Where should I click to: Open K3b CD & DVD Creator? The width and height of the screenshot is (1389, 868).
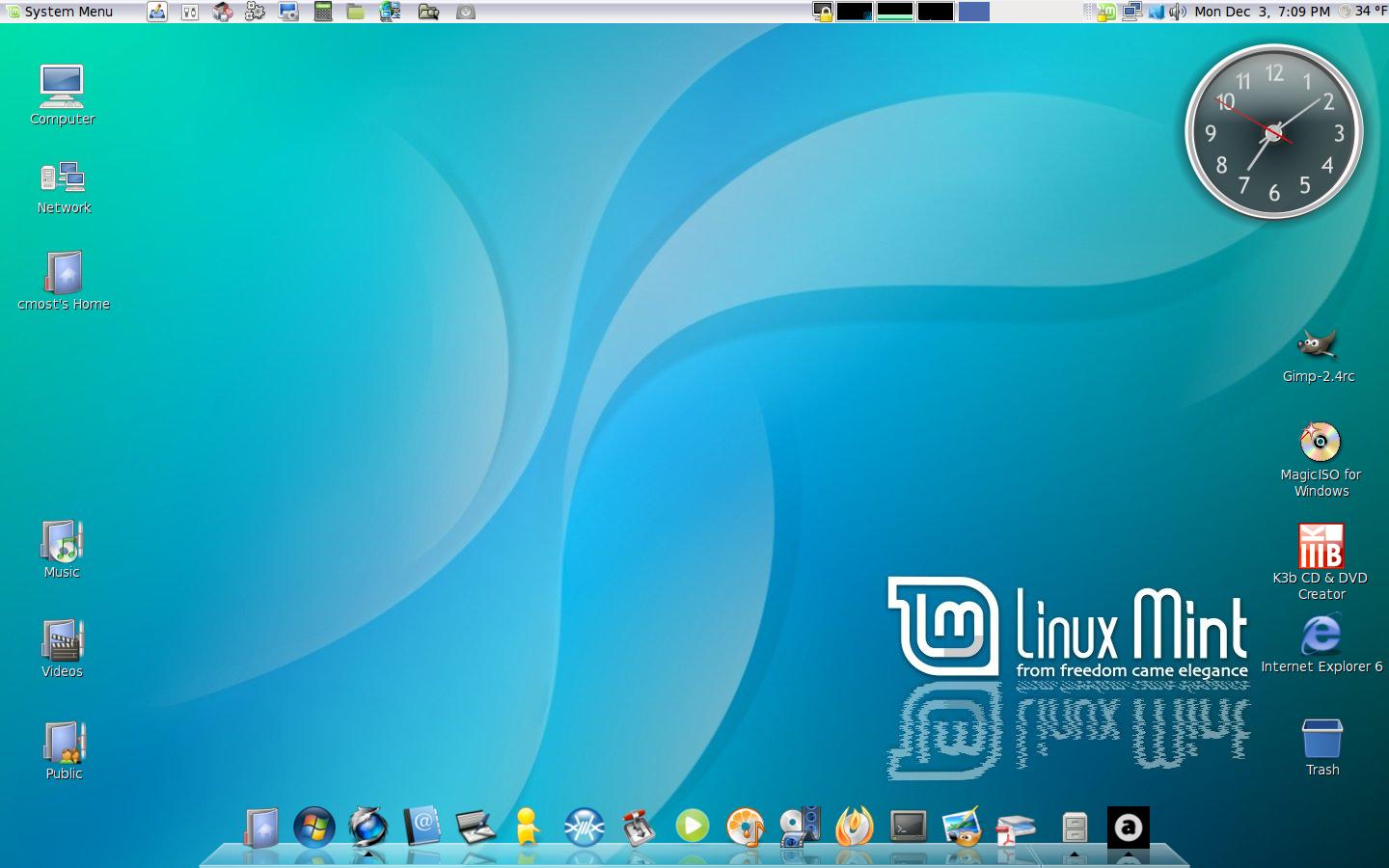[1321, 562]
